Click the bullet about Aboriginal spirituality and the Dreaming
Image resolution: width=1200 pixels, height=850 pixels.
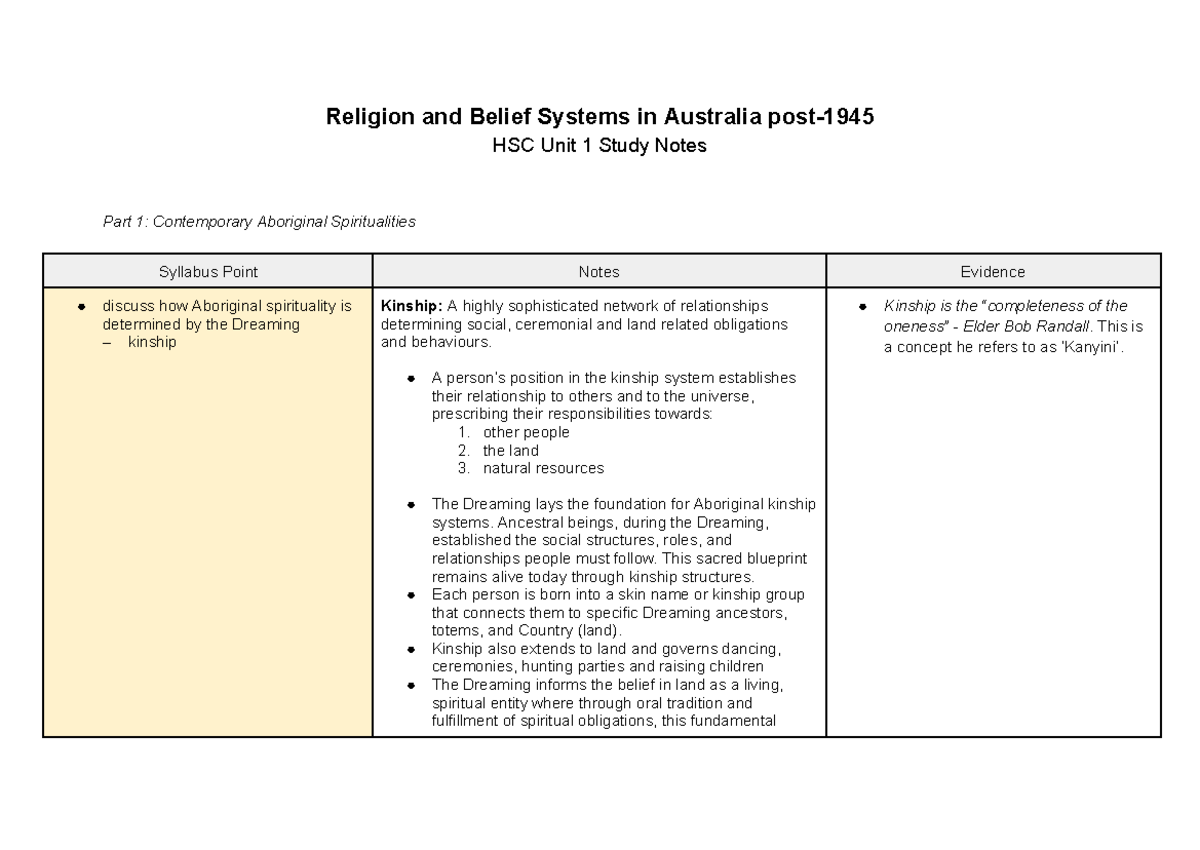pyautogui.click(x=224, y=315)
